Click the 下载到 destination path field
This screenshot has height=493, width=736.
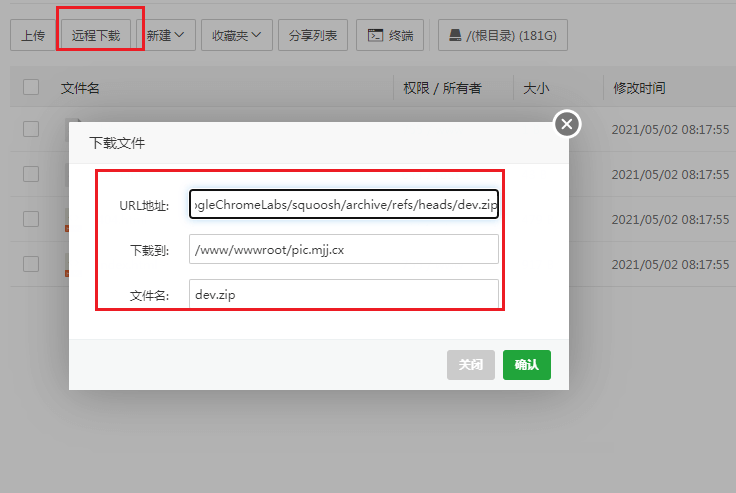click(343, 249)
